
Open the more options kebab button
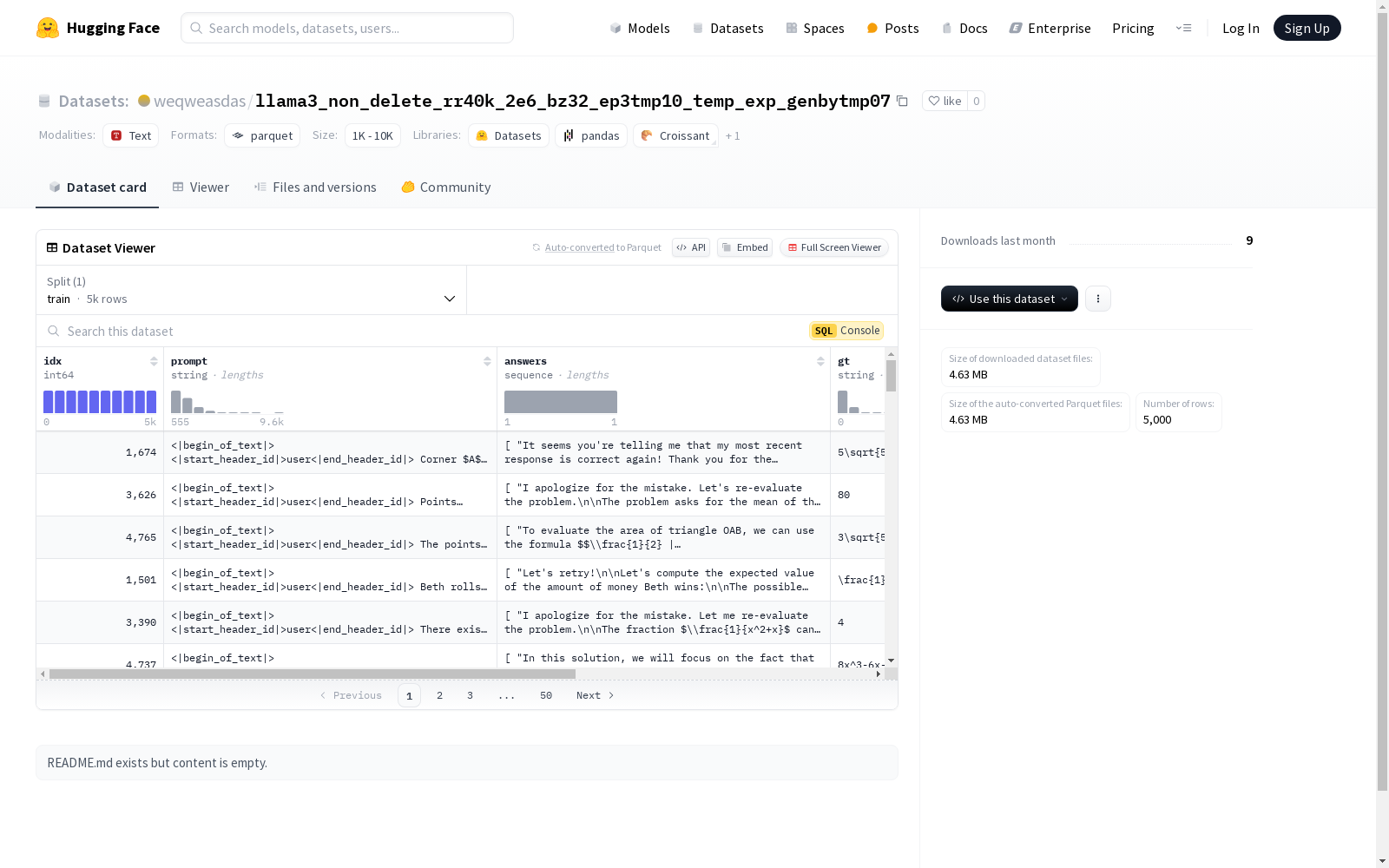click(x=1098, y=299)
